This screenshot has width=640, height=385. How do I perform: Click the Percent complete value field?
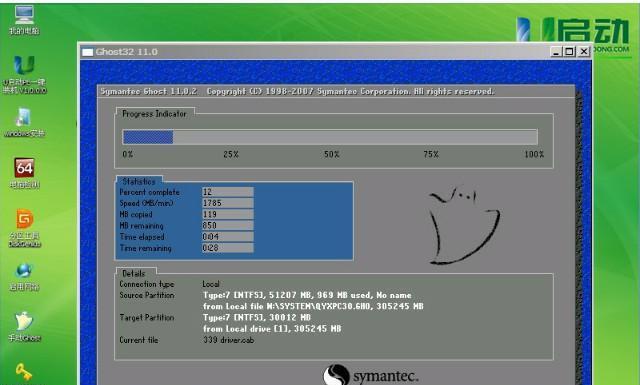coord(228,192)
